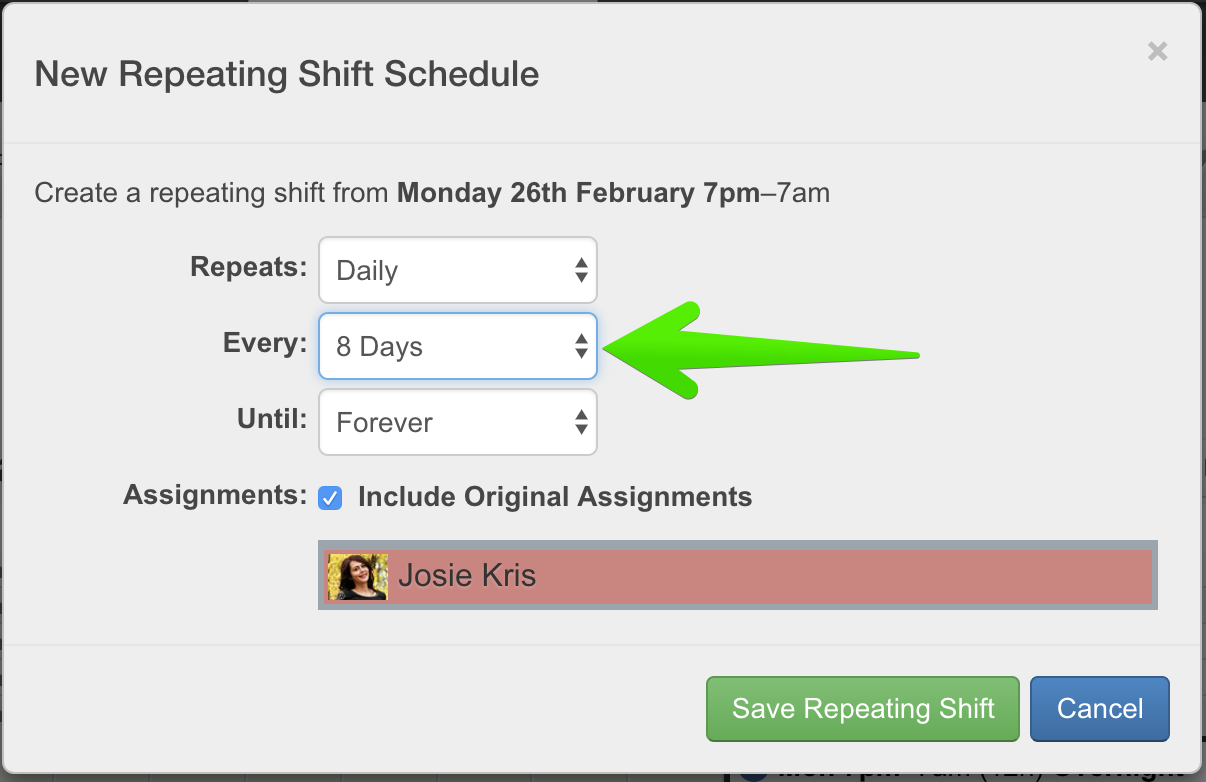Click the up-down arrows on the 8 Days selector
1206x782 pixels.
point(581,347)
